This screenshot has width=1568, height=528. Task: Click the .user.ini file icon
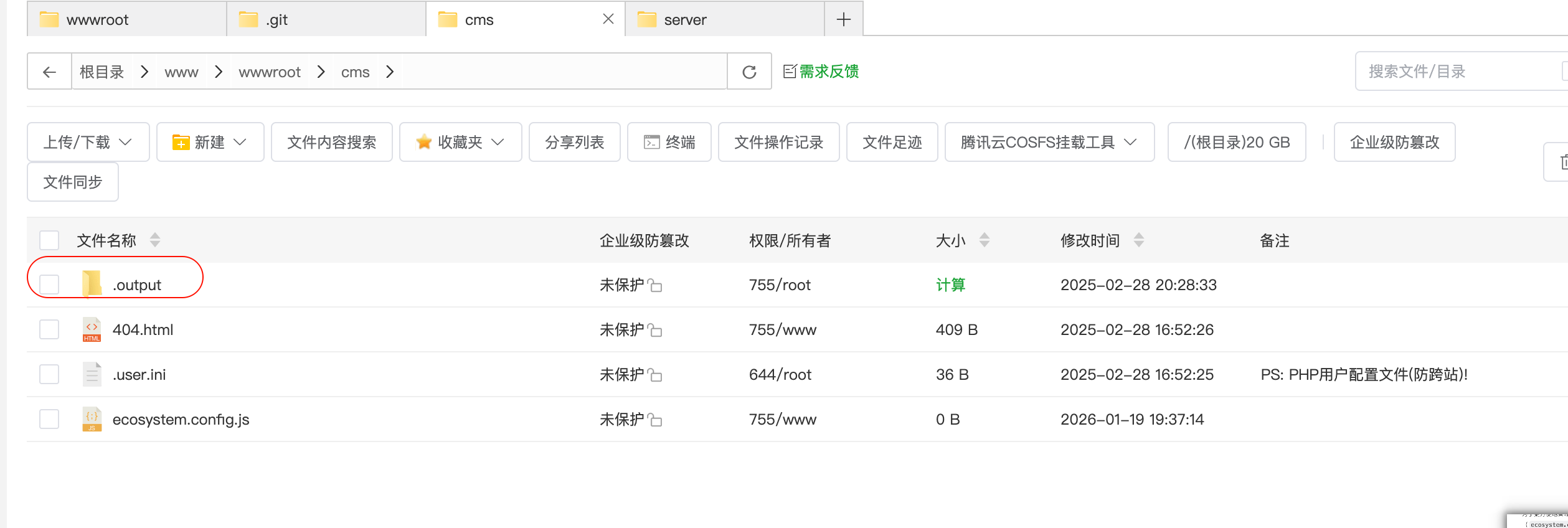[92, 374]
